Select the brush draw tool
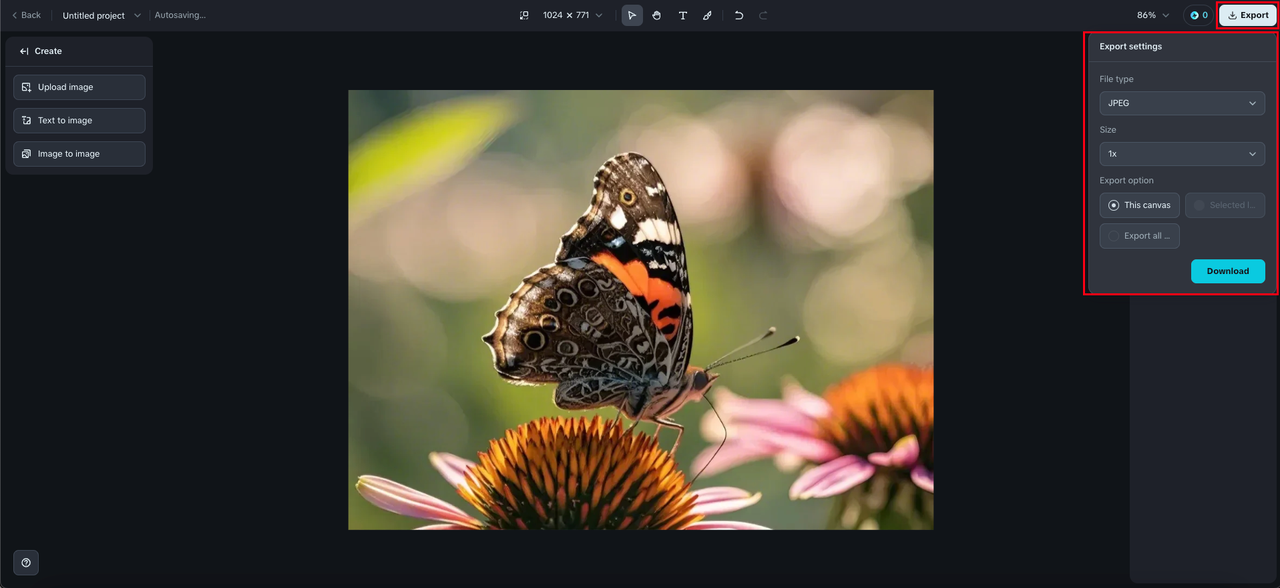Viewport: 1280px width, 588px height. click(708, 15)
